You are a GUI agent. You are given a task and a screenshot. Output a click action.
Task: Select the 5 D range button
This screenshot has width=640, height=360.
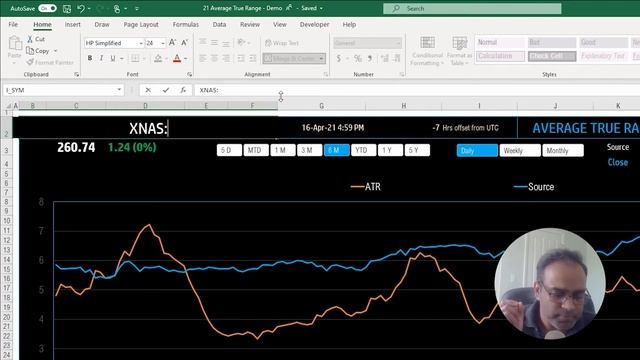(229, 150)
